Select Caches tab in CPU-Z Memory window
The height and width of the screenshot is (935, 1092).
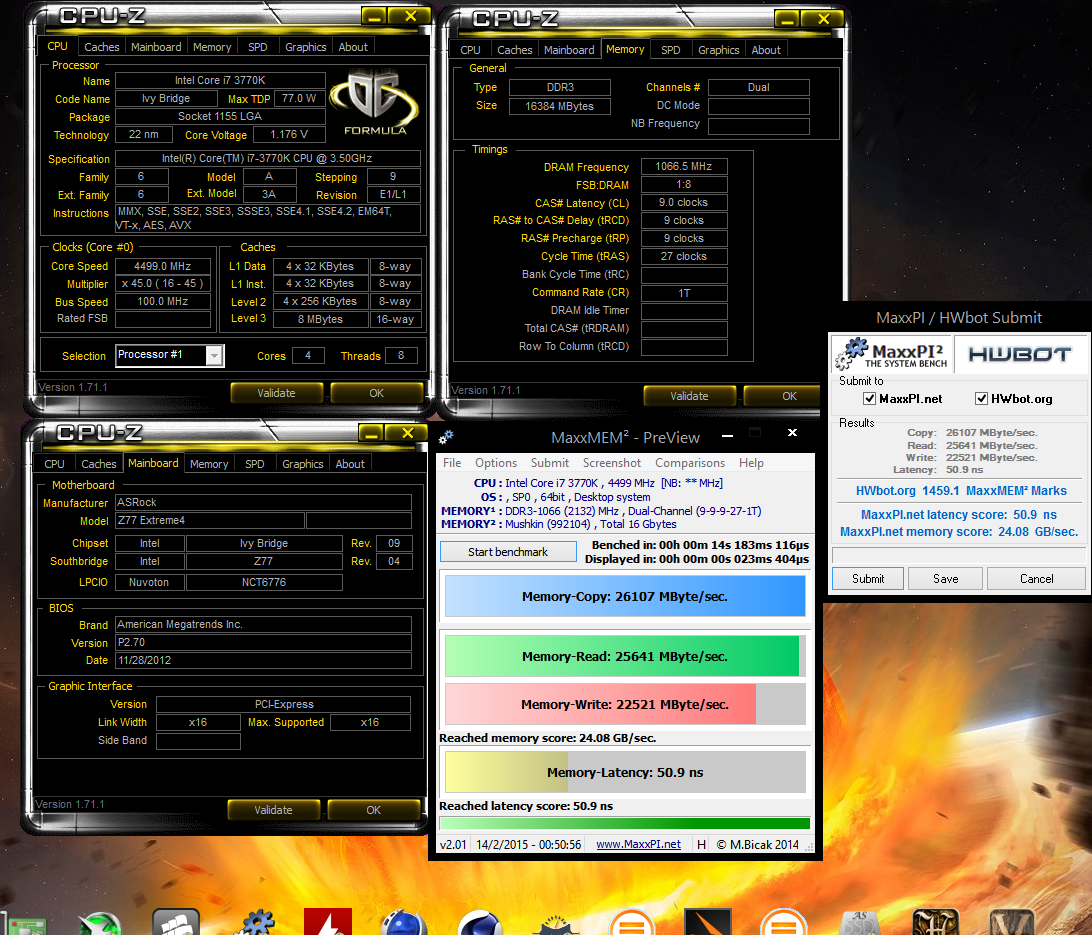coord(515,50)
